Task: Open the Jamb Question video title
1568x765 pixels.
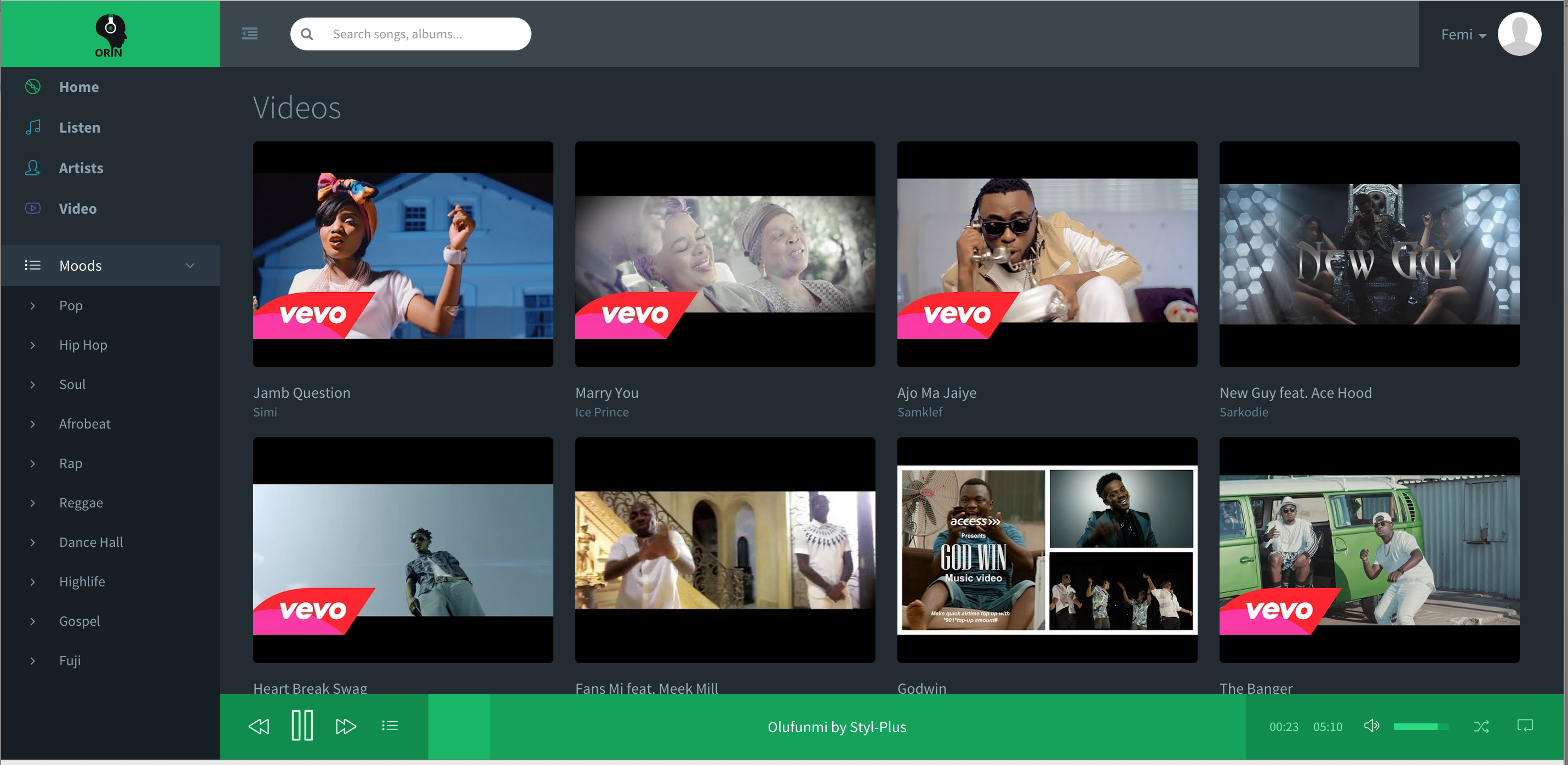Action: tap(302, 393)
